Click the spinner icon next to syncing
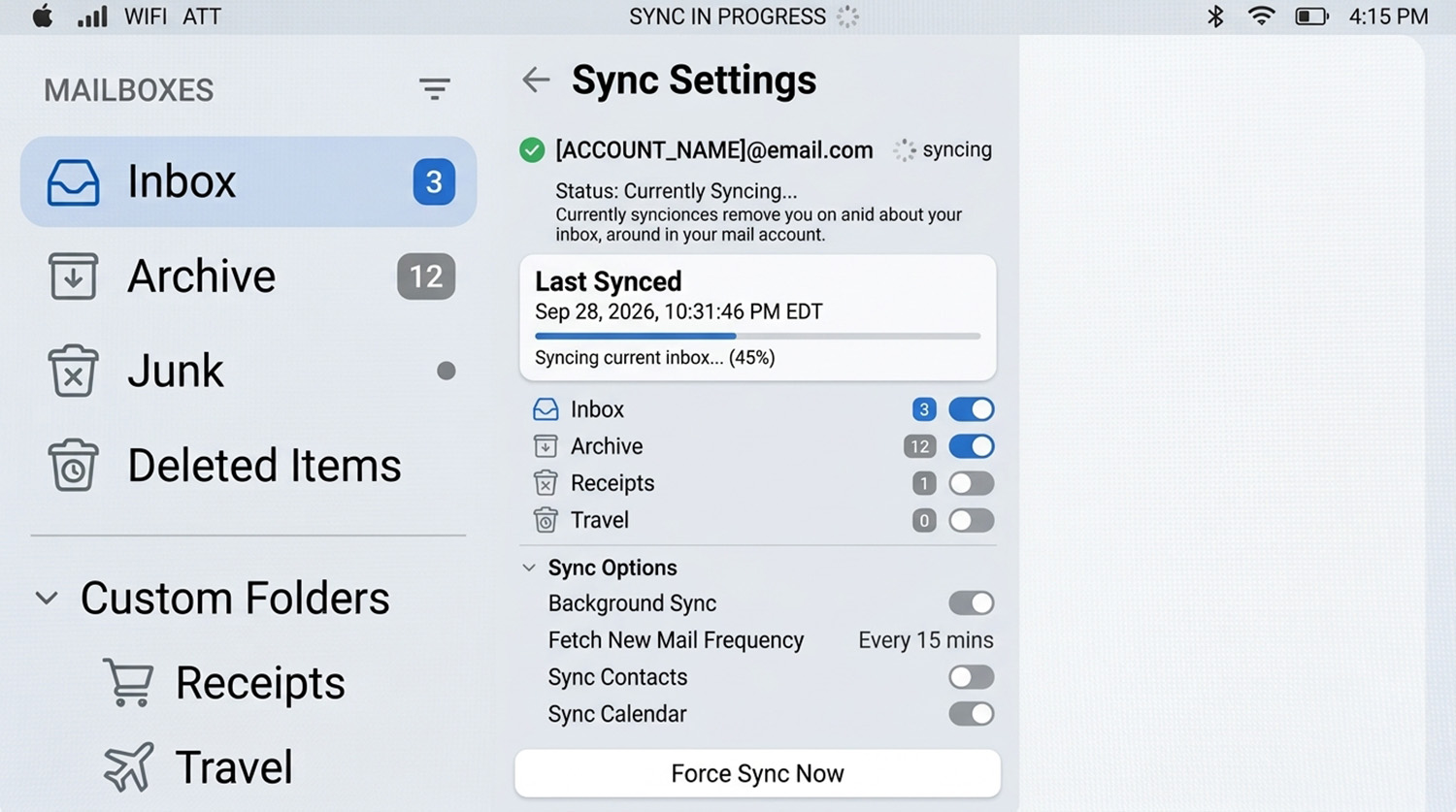 point(905,149)
